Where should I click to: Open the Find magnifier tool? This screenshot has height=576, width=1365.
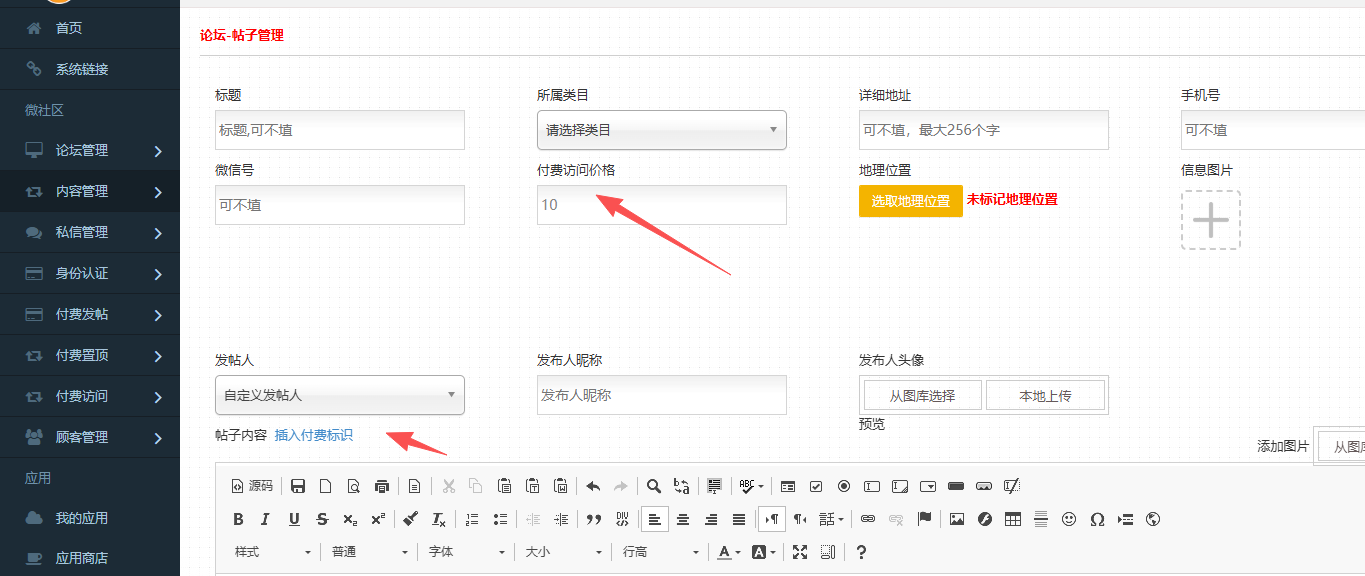tap(653, 486)
